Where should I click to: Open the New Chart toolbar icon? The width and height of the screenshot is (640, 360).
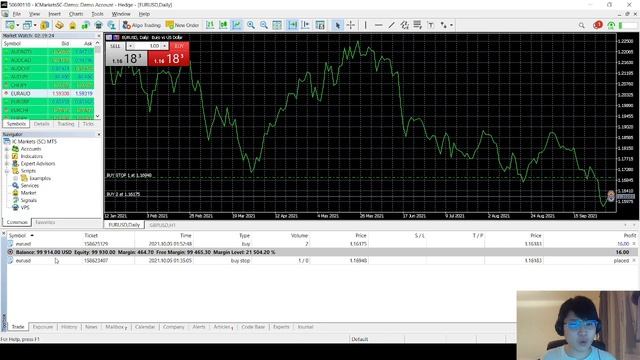point(10,25)
